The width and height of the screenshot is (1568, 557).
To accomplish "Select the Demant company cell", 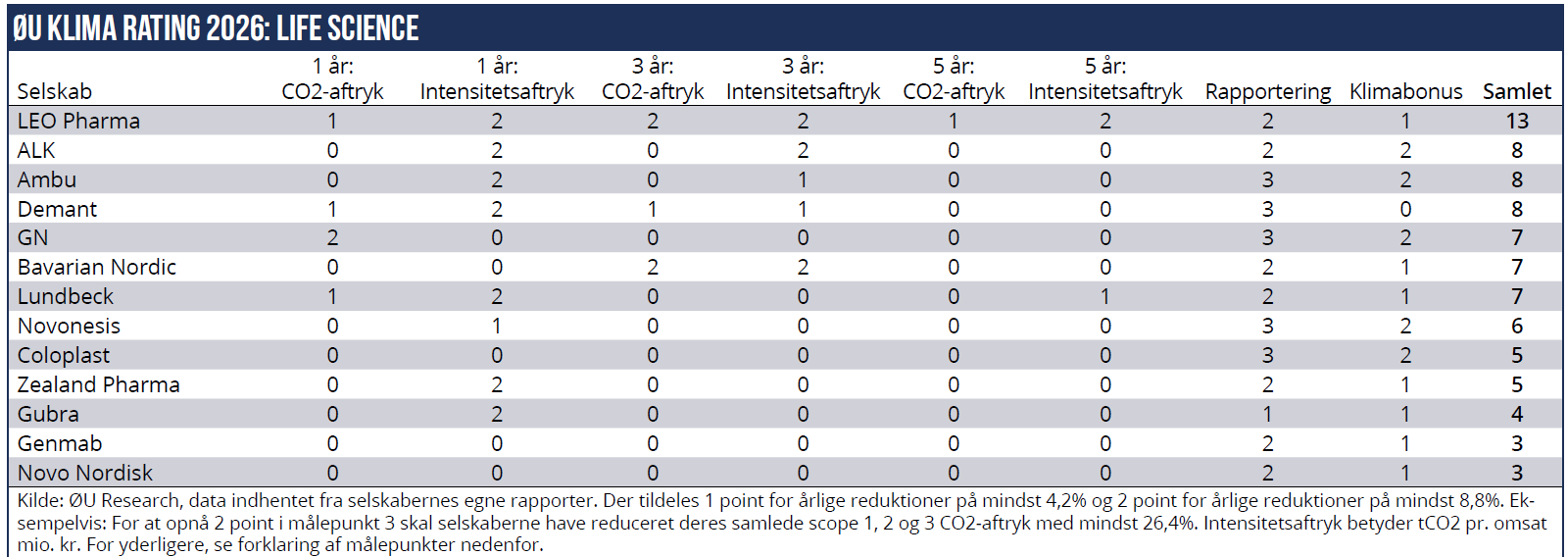I will (x=57, y=209).
